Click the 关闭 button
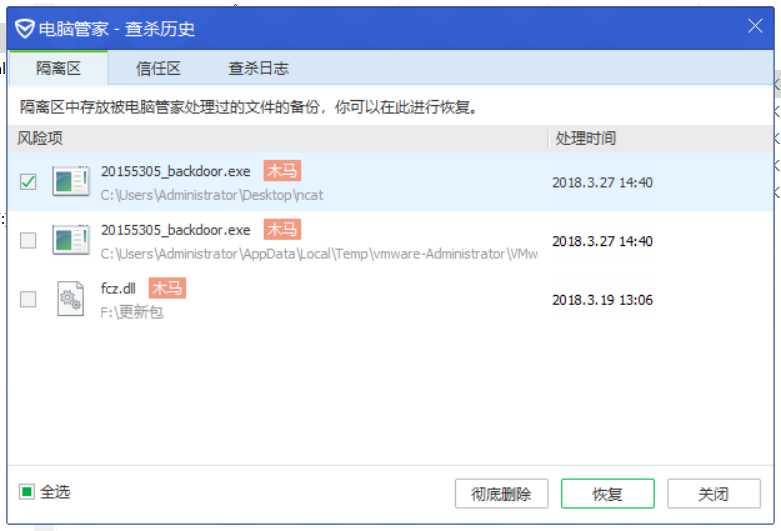This screenshot has height=531, width=781. pos(714,494)
